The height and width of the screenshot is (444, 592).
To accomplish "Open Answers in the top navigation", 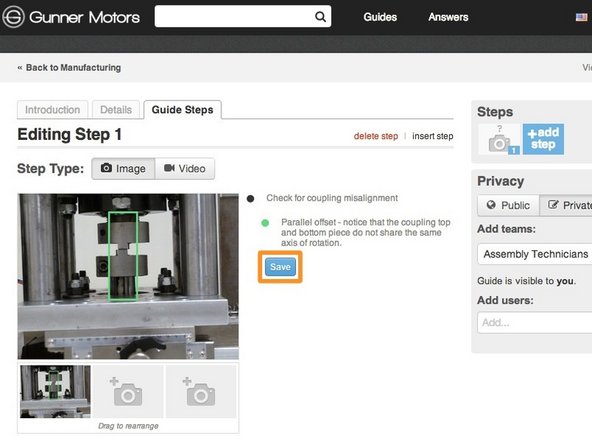I will point(448,17).
